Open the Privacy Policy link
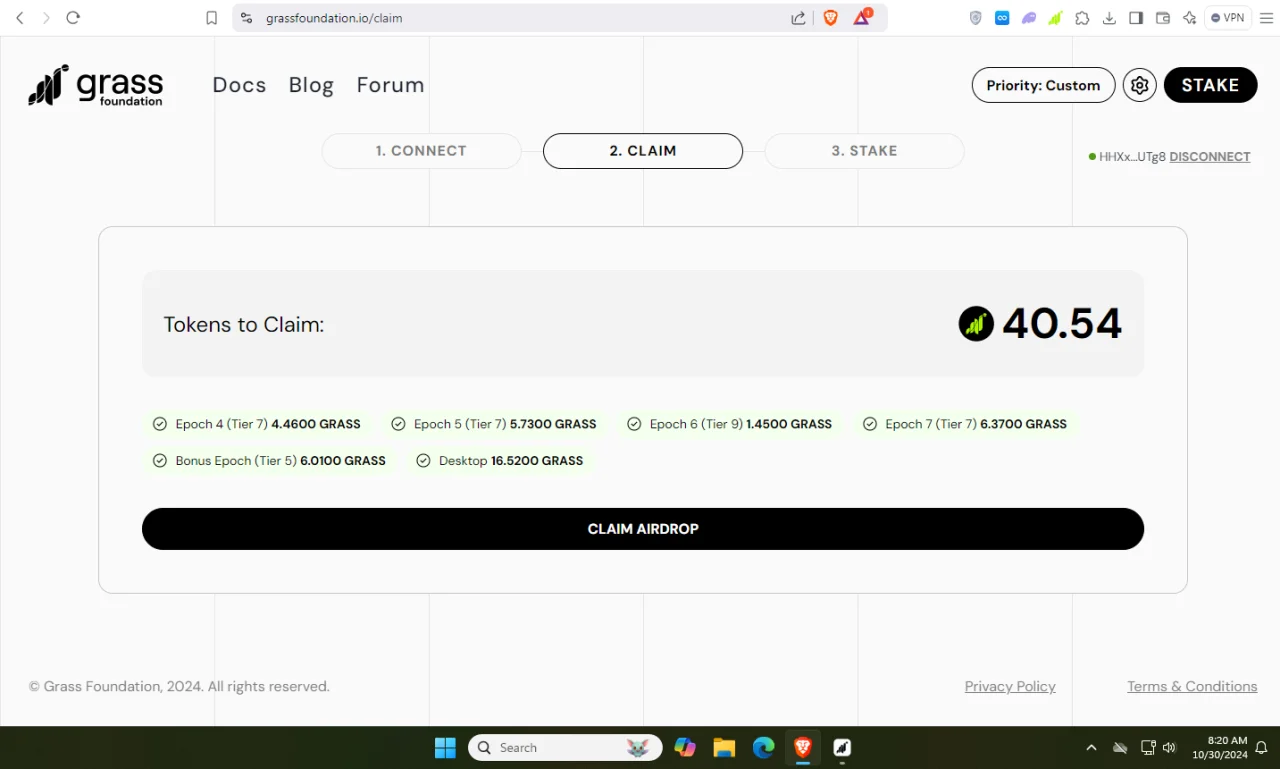 (x=1010, y=686)
